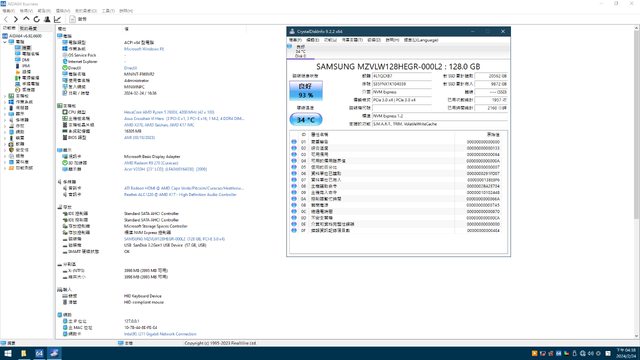The width and height of the screenshot is (640, 360).
Task: Select IPMI in the AIDA64 tree
Action: pyautogui.click(x=26, y=66)
